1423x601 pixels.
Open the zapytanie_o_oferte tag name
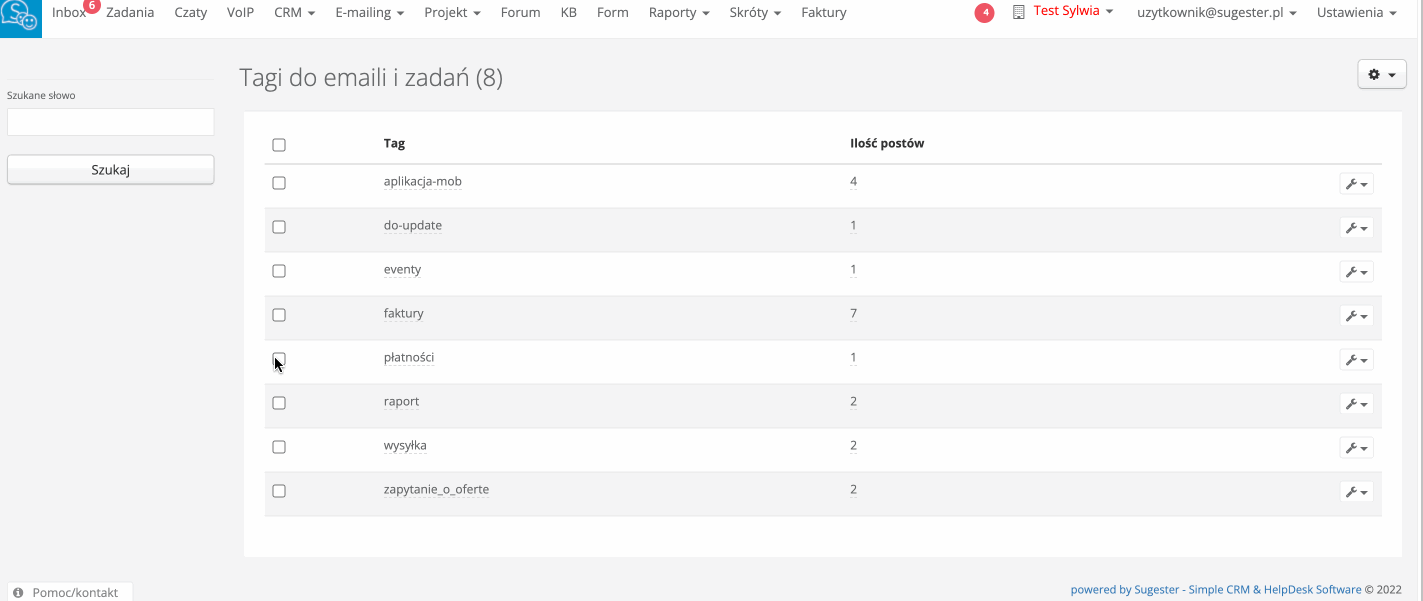pos(437,490)
